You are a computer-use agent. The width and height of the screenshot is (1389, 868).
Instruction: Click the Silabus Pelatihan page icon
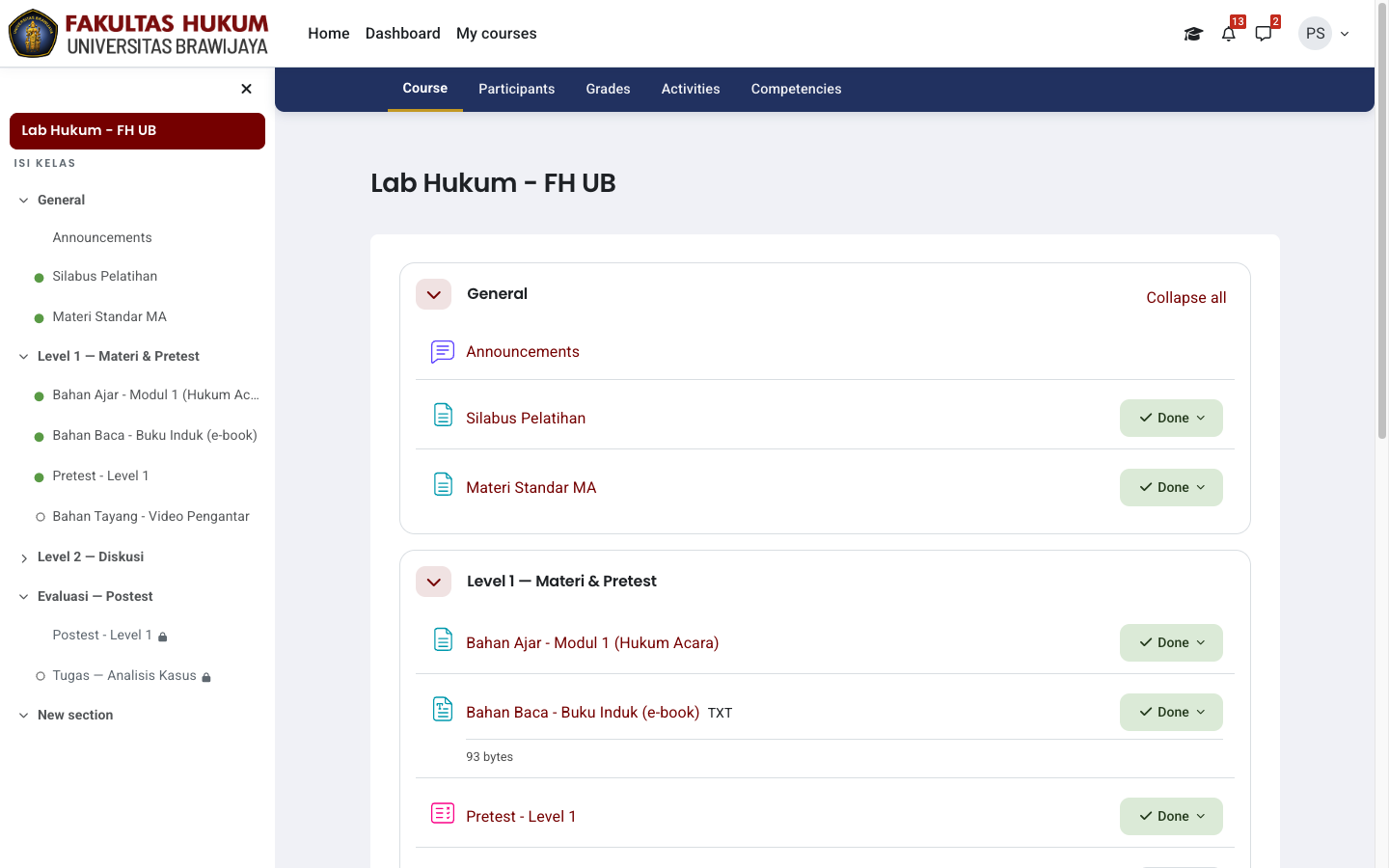443,415
